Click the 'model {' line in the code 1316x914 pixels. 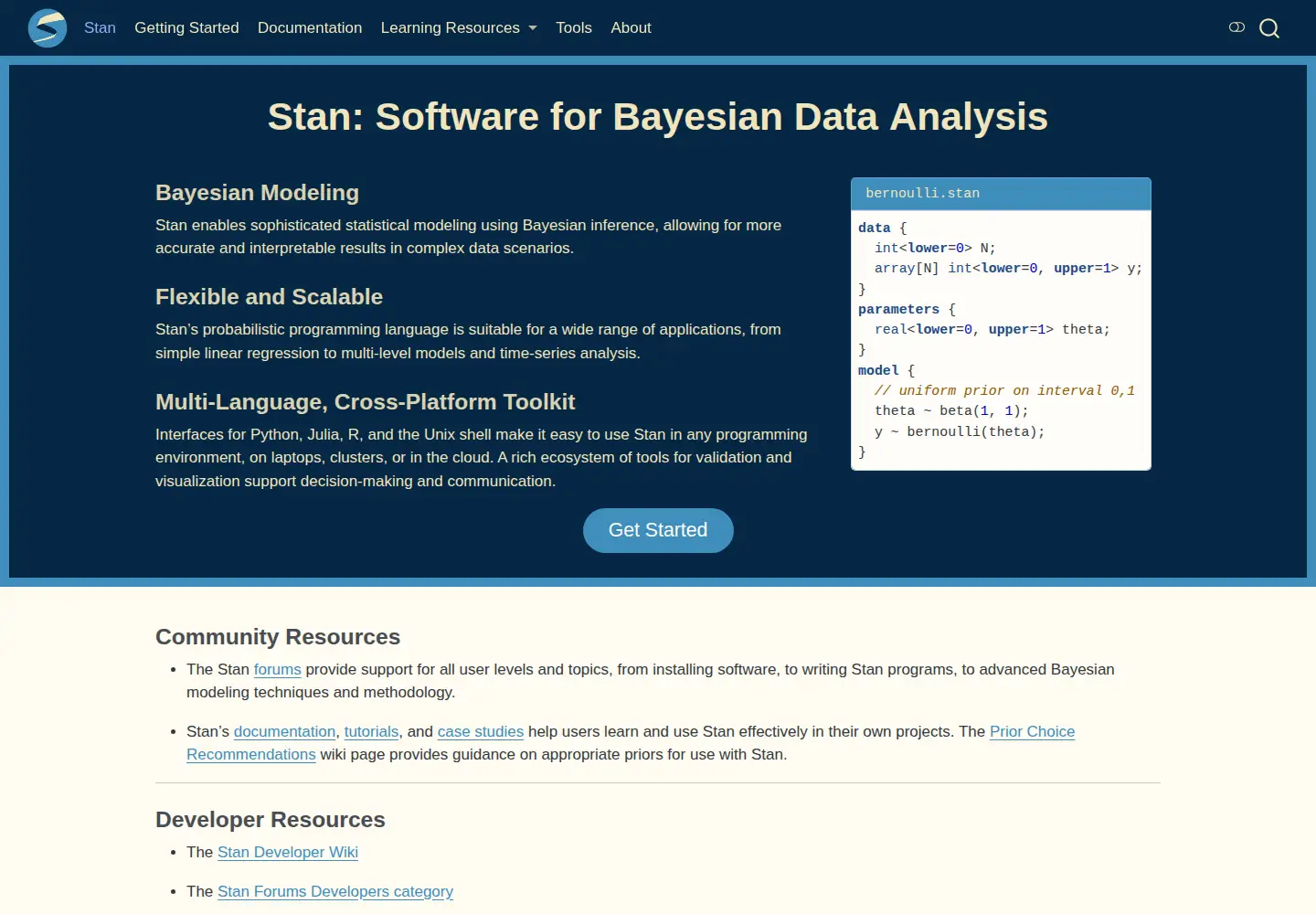[x=886, y=370]
